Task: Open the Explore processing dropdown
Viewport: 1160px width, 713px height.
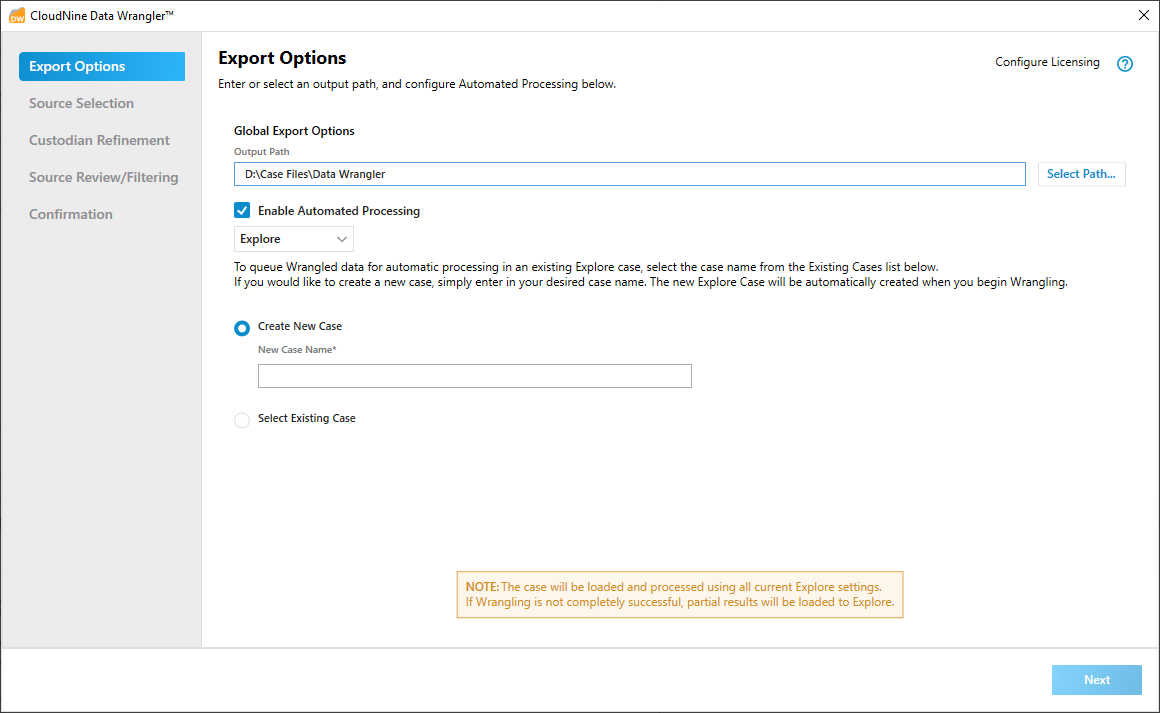Action: pos(294,239)
